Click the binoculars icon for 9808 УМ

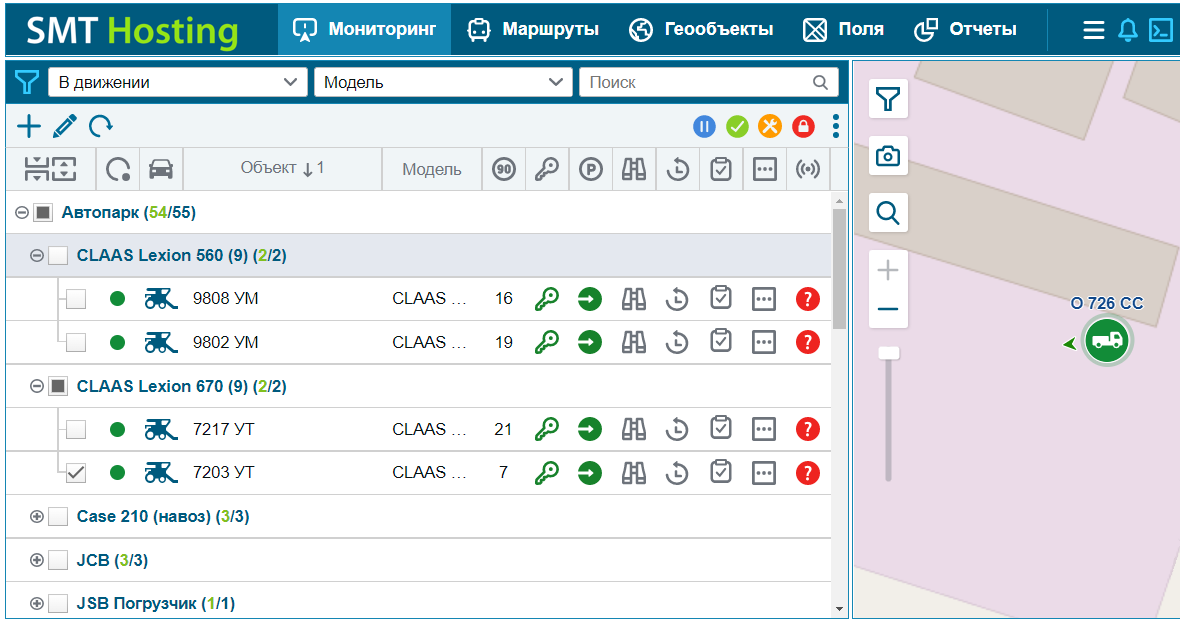(634, 299)
